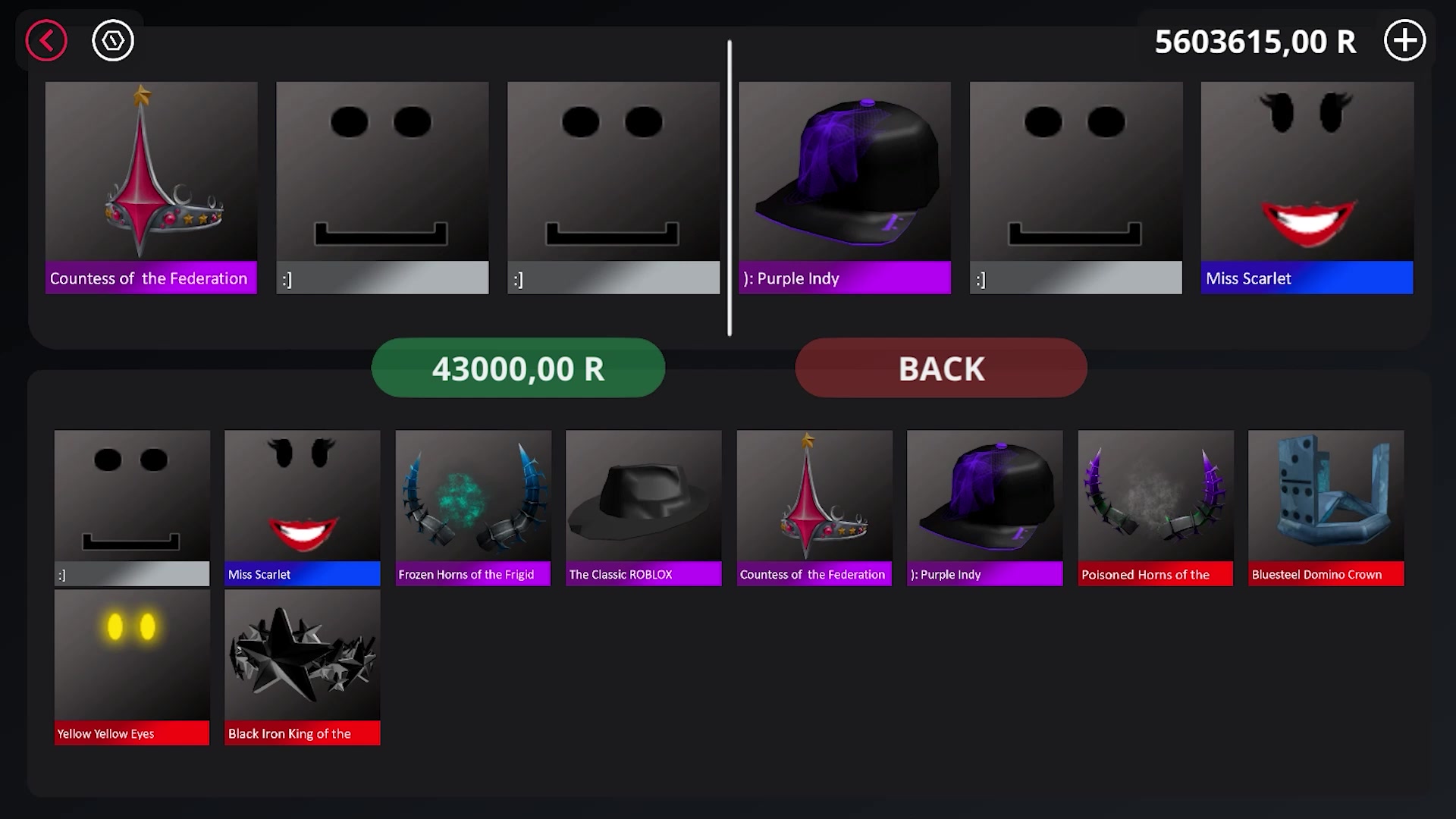Choose Frozen Horns of the Frigid item
The height and width of the screenshot is (819, 1456).
(473, 508)
